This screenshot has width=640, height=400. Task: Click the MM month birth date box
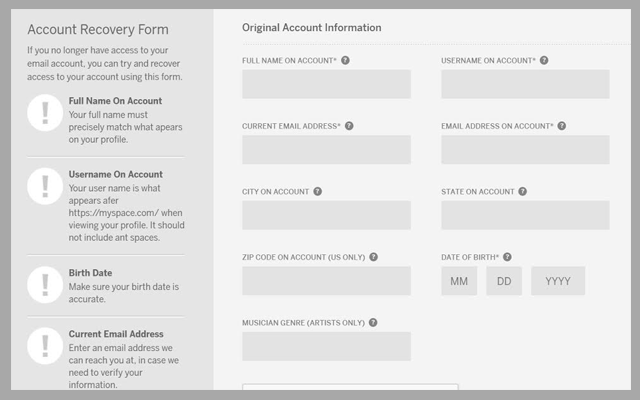click(459, 281)
